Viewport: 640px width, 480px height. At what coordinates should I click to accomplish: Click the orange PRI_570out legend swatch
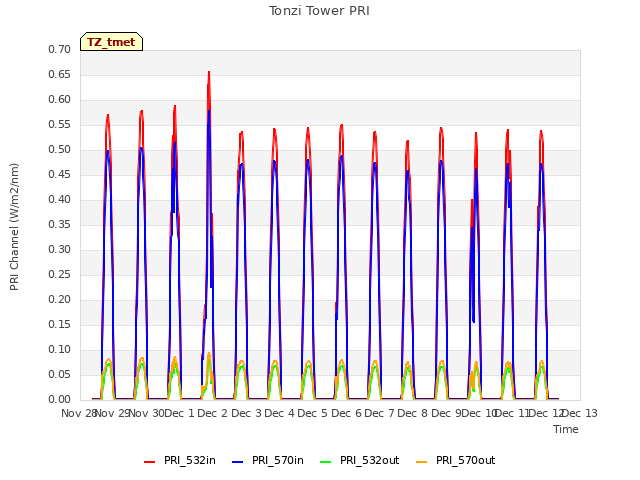(422, 461)
